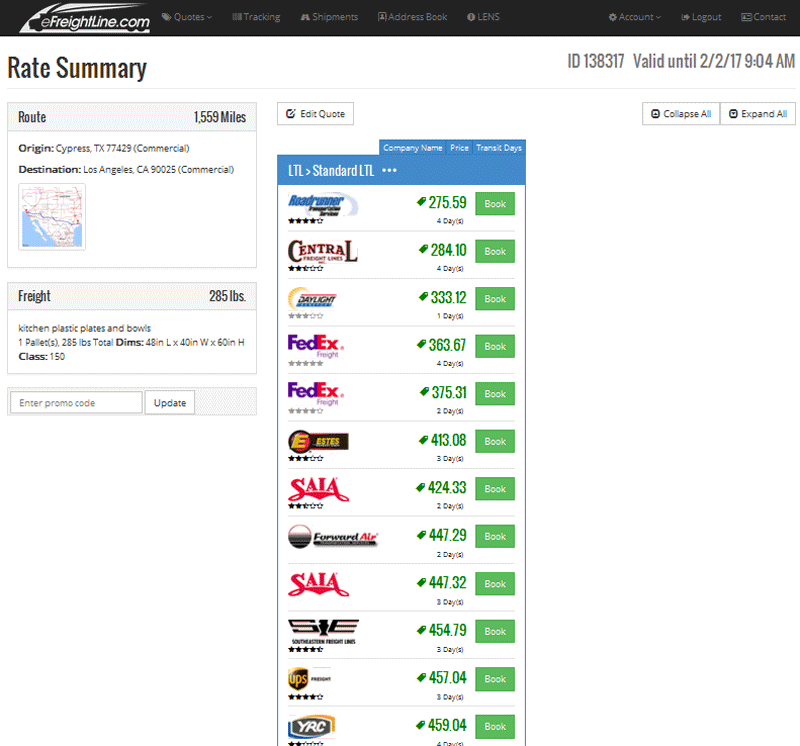Sort rates by Price

[459, 147]
